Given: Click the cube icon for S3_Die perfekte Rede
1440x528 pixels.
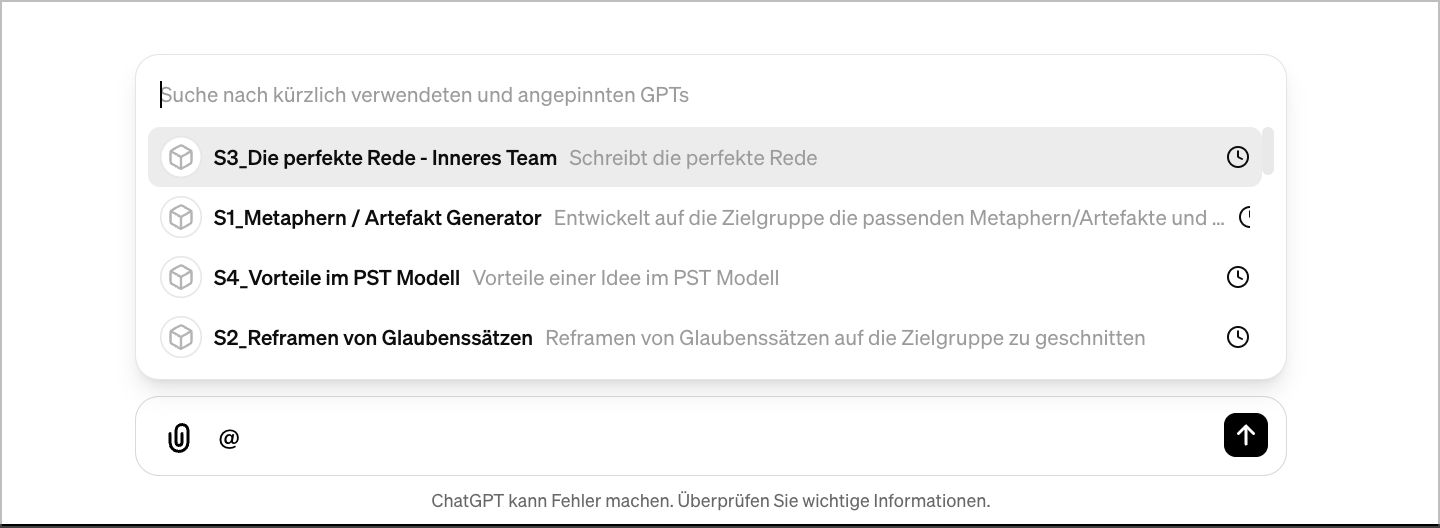Looking at the screenshot, I should pos(181,157).
